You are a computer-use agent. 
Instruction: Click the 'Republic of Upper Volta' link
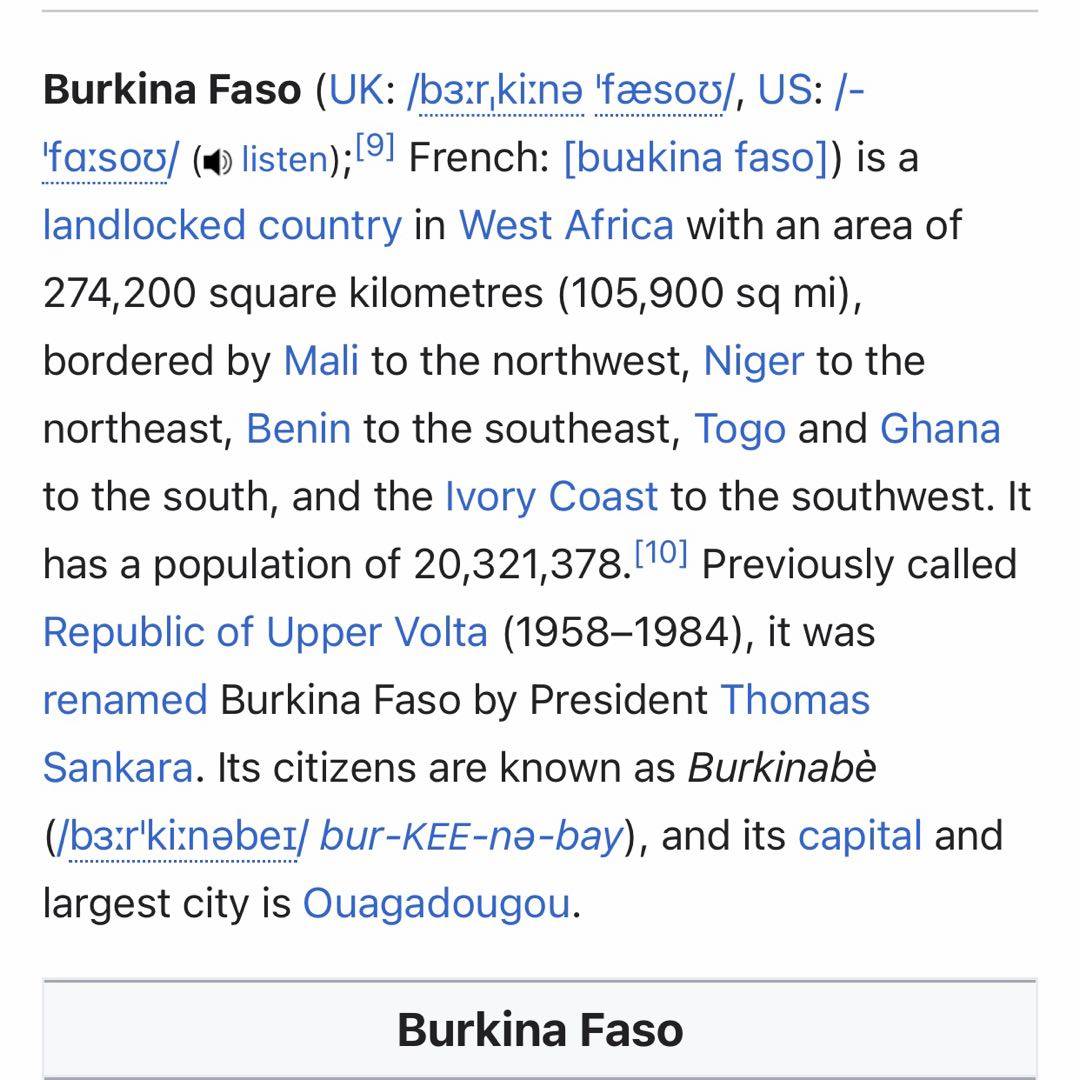tap(265, 632)
